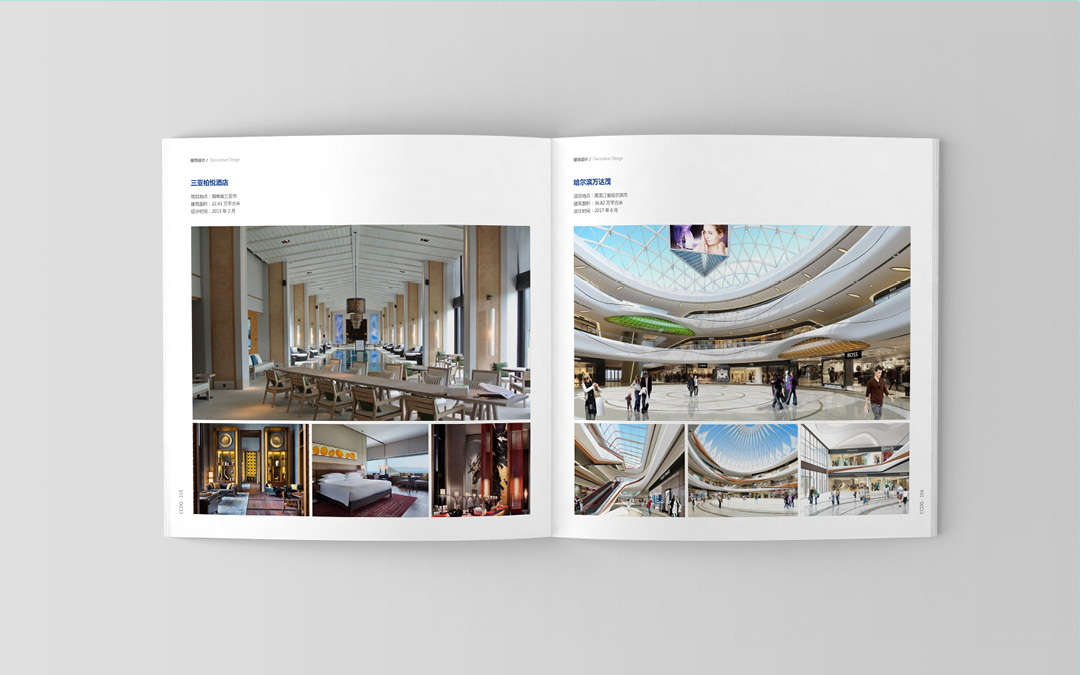Select the mall escalator view thumbnail
This screenshot has height=675, width=1080.
pos(629,470)
